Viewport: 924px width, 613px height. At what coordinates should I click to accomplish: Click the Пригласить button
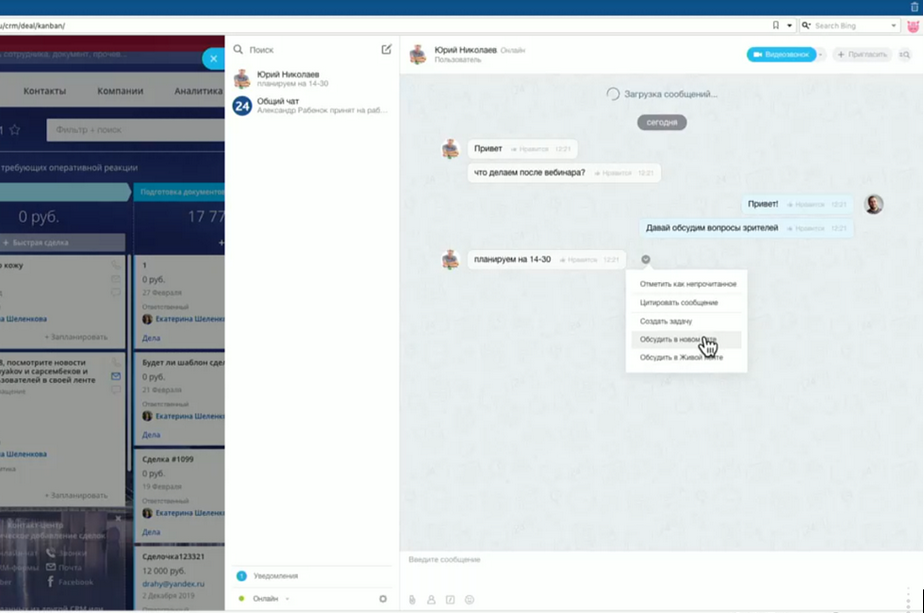[862, 54]
